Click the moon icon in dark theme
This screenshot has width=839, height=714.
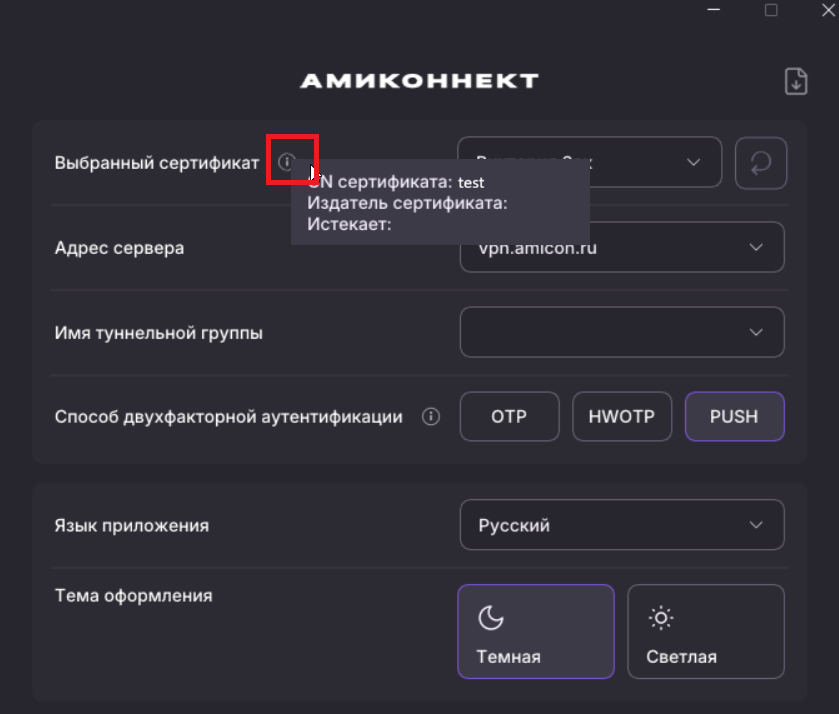click(x=491, y=618)
